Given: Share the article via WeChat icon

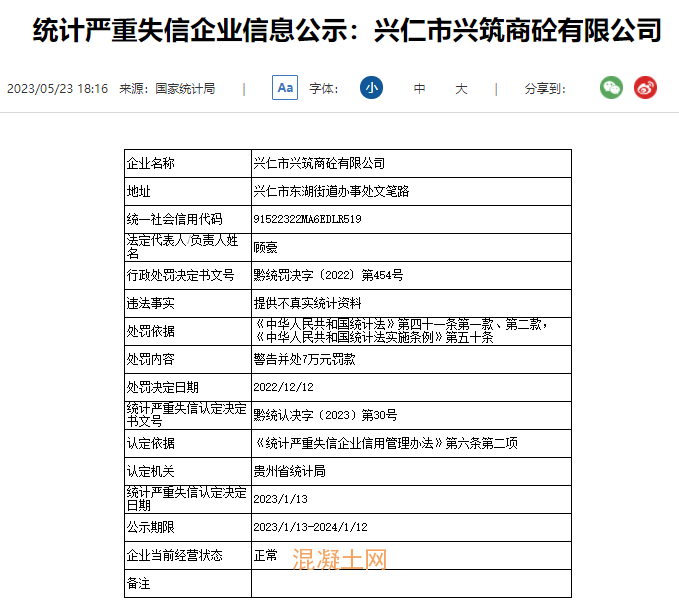Looking at the screenshot, I should pyautogui.click(x=611, y=88).
